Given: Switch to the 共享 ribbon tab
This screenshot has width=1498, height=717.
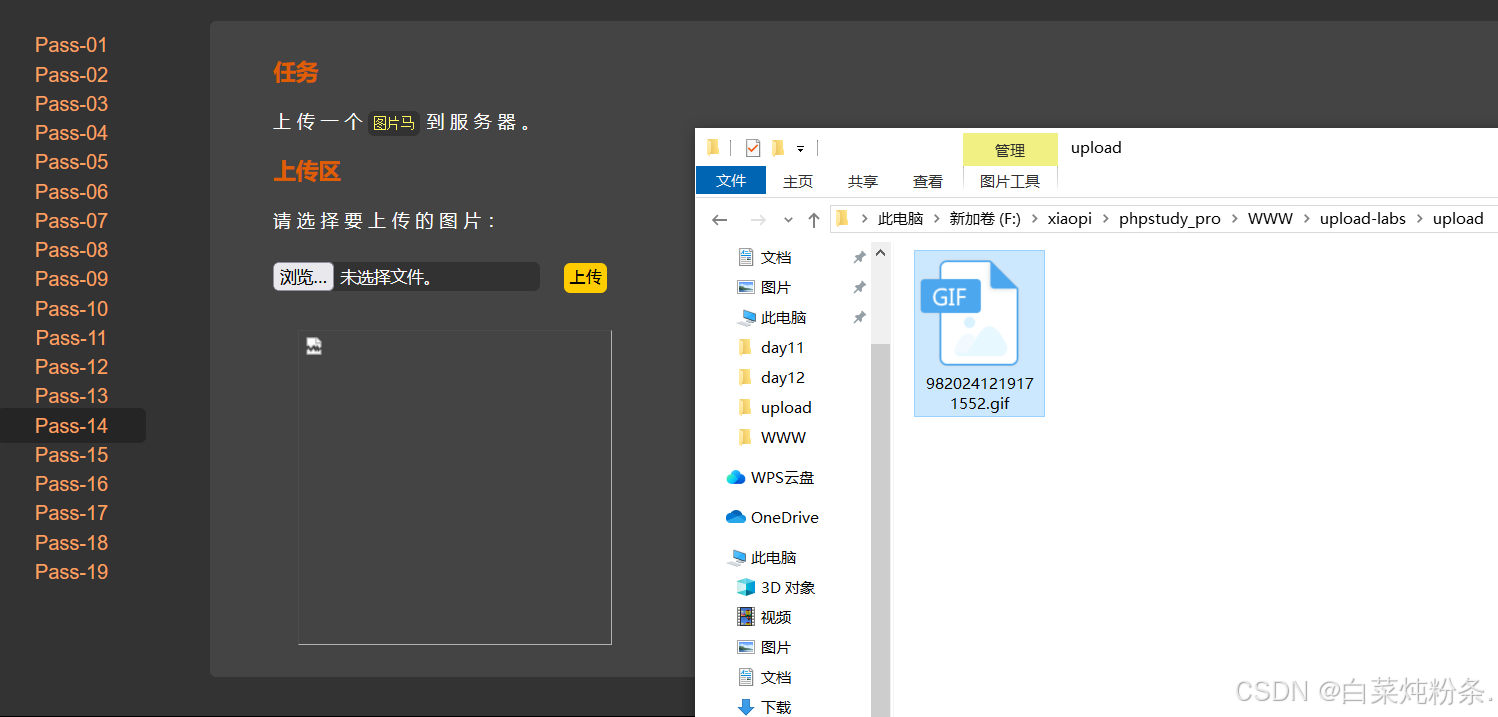Looking at the screenshot, I should pyautogui.click(x=863, y=181).
